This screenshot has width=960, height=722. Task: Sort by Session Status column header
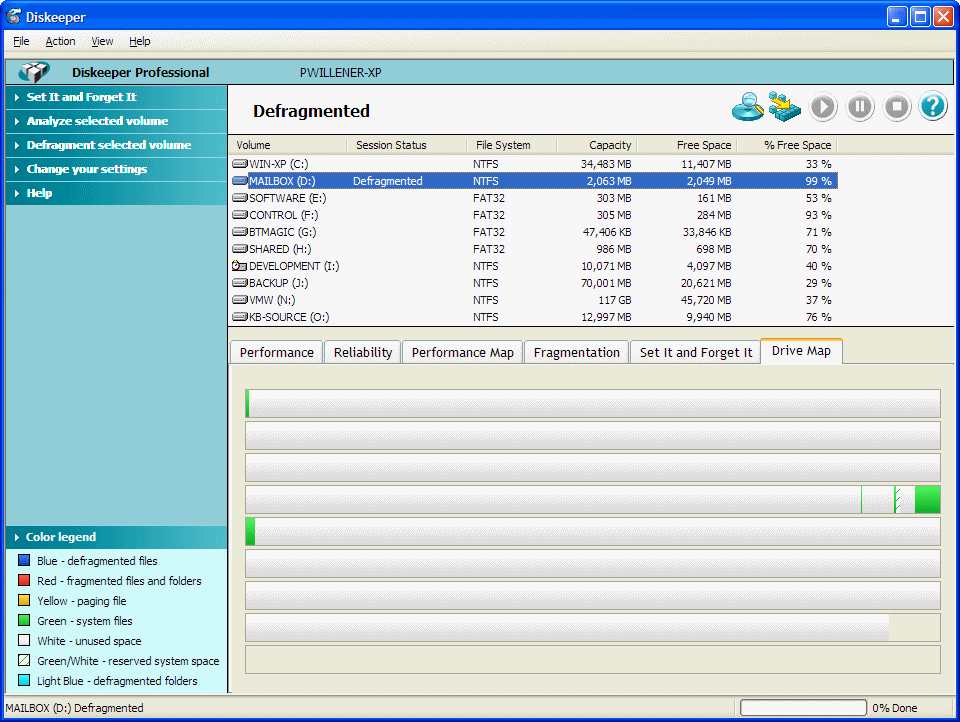pyautogui.click(x=407, y=145)
